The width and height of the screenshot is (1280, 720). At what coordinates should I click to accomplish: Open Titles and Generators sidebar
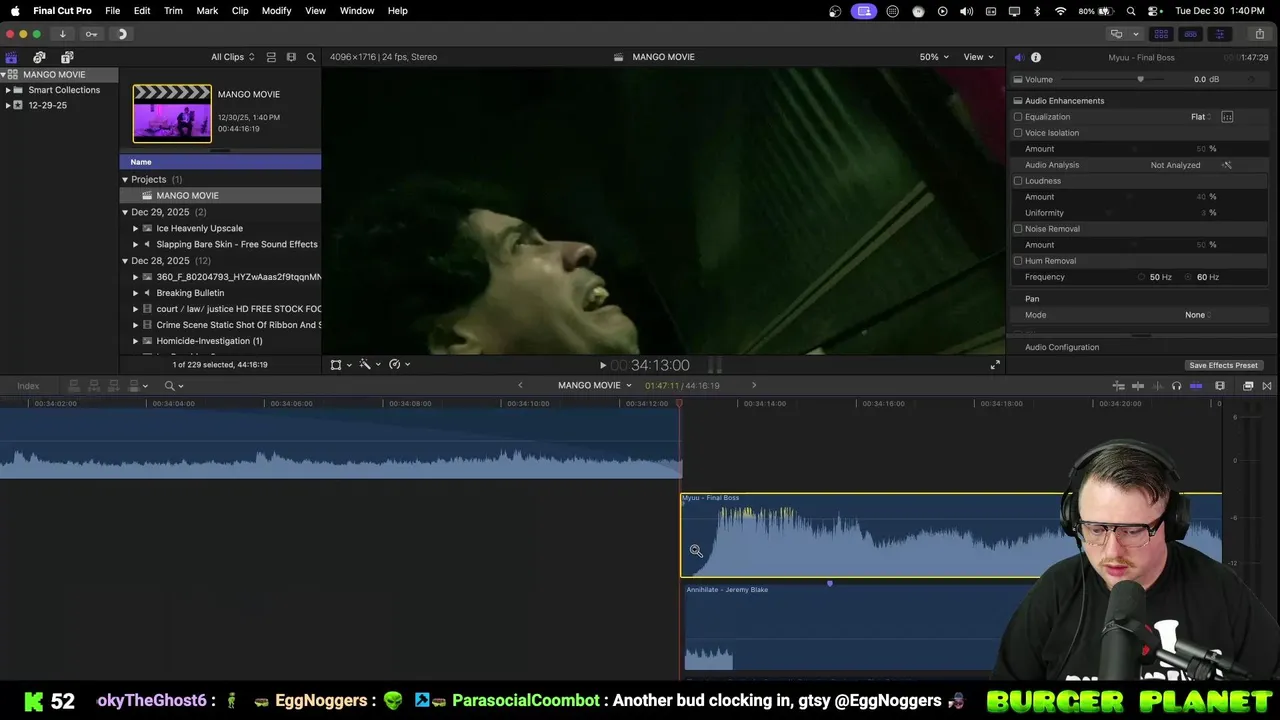pos(67,57)
